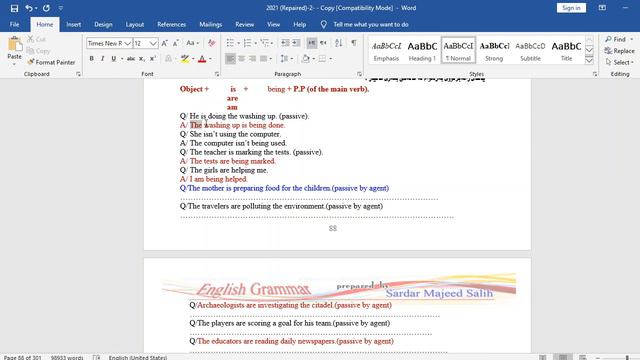Apply bullet list formatting
Image resolution: width=640 pixels, height=360 pixels.
tap(230, 43)
